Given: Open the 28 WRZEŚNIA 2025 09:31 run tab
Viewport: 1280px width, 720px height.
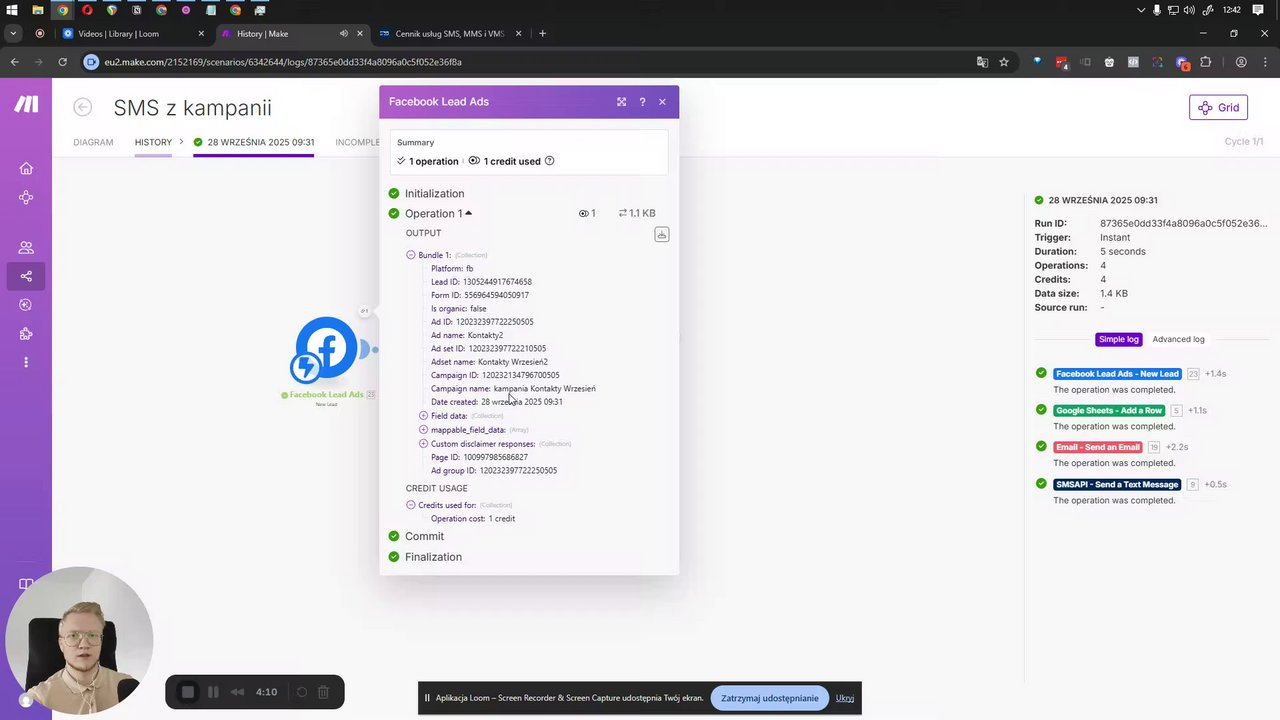Looking at the screenshot, I should pos(254,142).
